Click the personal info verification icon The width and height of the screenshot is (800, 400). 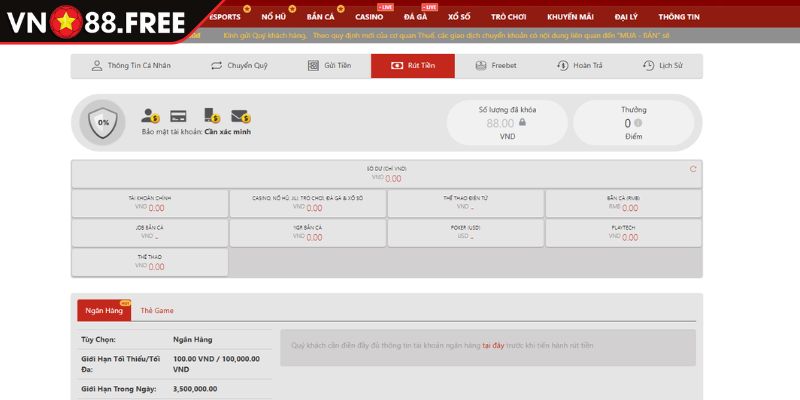(151, 115)
